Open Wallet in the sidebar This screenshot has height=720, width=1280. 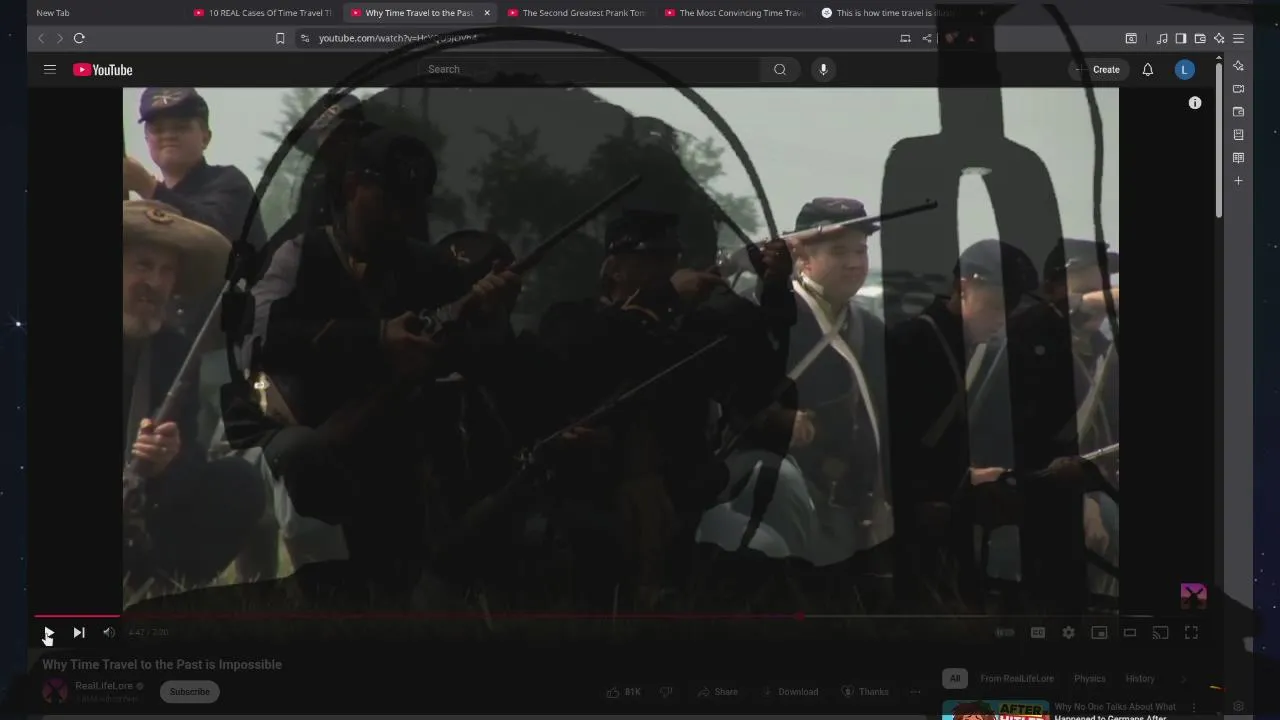tap(1238, 112)
